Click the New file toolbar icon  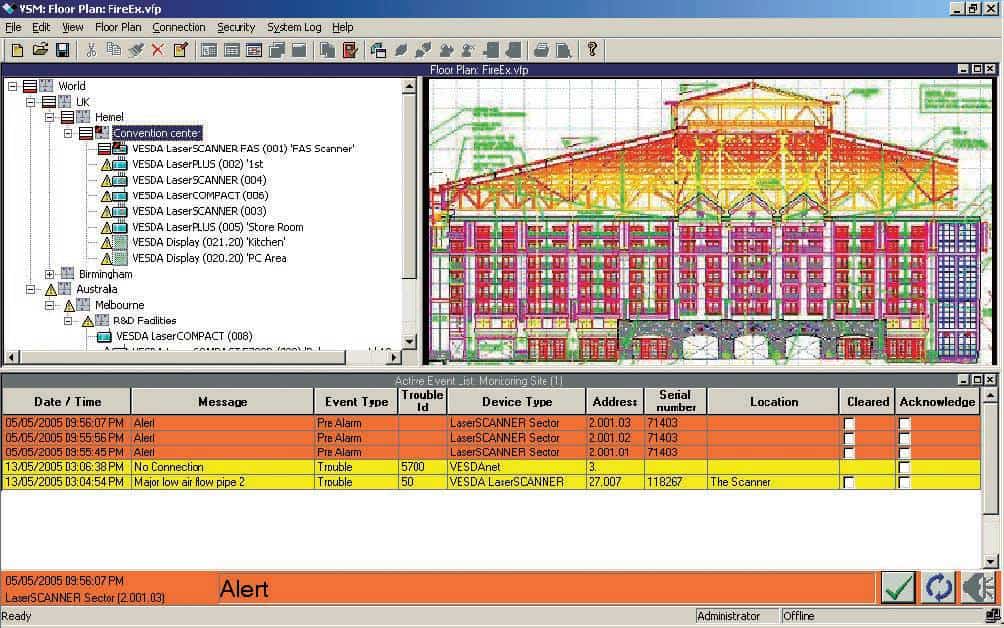[17, 50]
